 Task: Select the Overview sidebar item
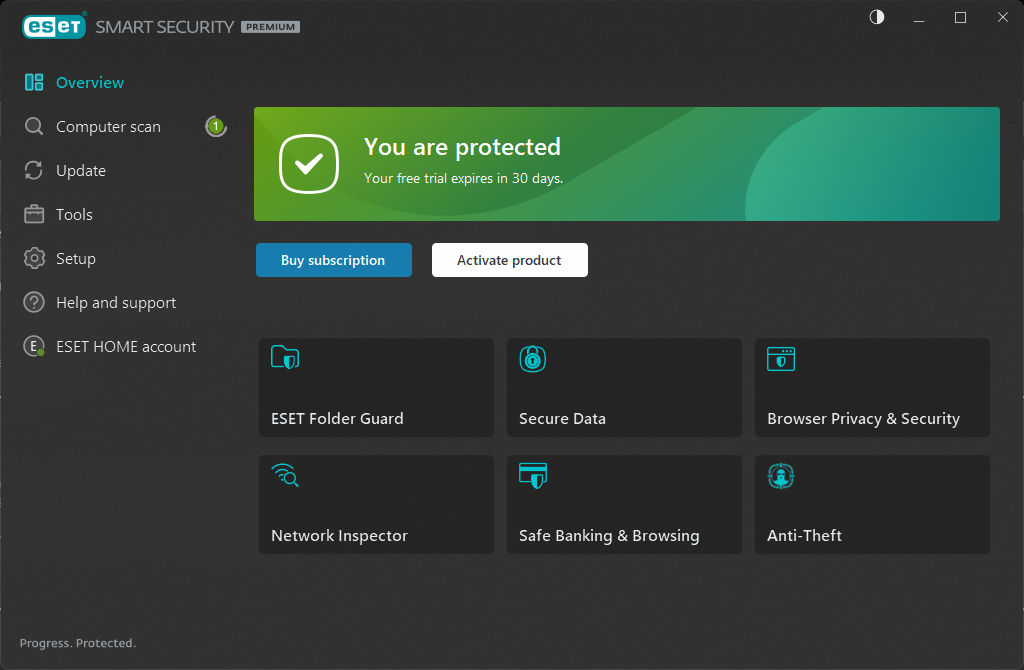tap(90, 83)
